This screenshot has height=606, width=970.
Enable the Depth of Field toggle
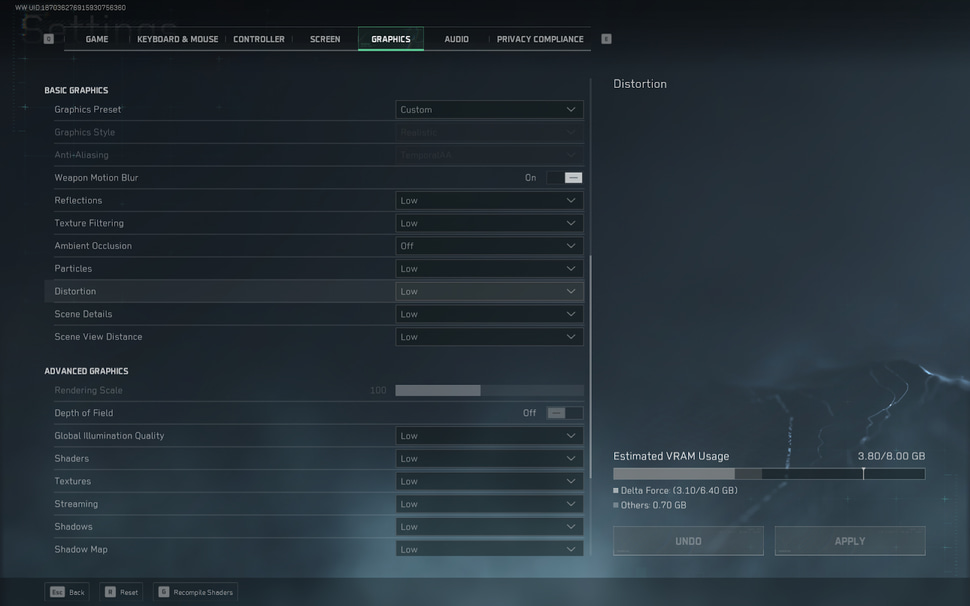(565, 413)
